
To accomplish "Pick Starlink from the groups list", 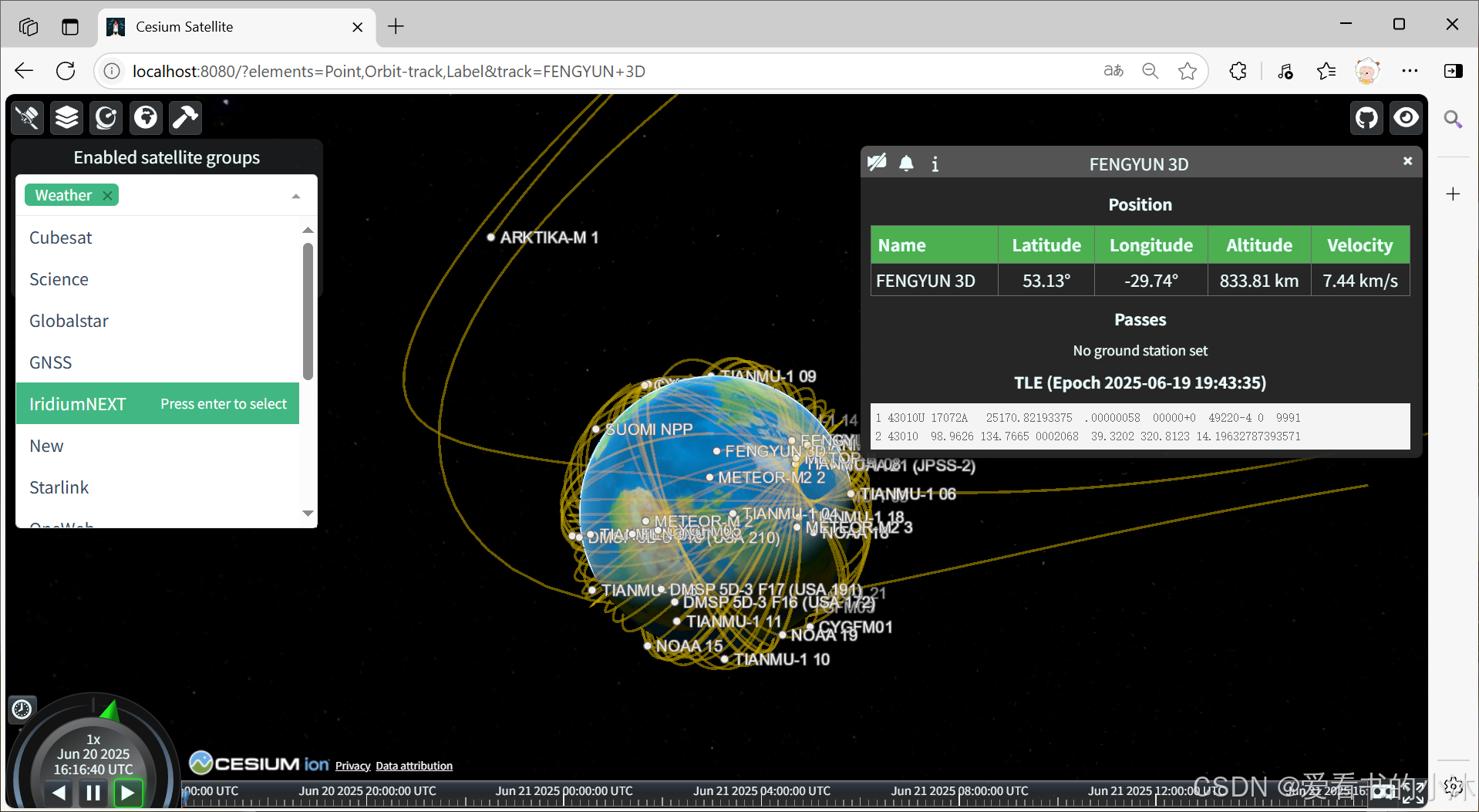I will point(157,487).
